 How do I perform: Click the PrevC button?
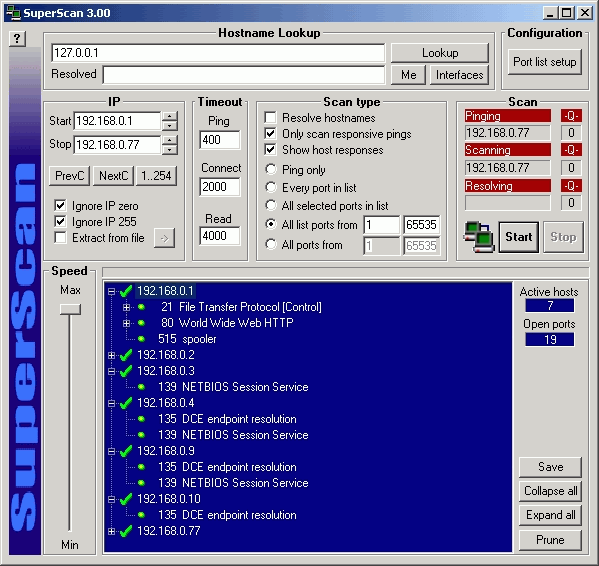pos(70,176)
